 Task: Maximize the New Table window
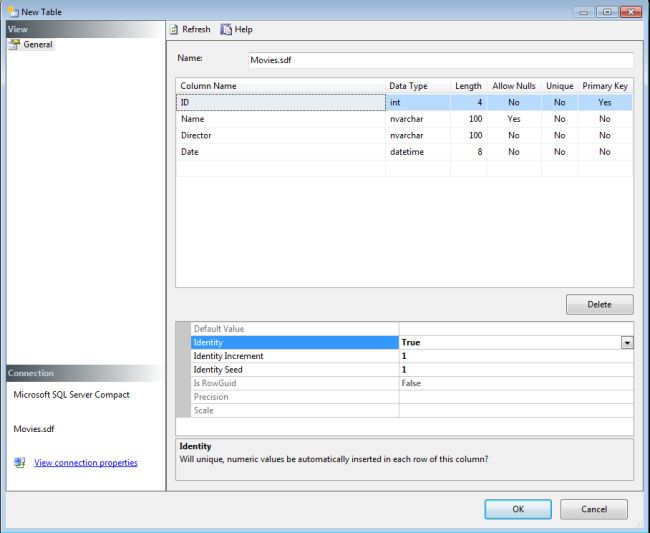[607, 12]
